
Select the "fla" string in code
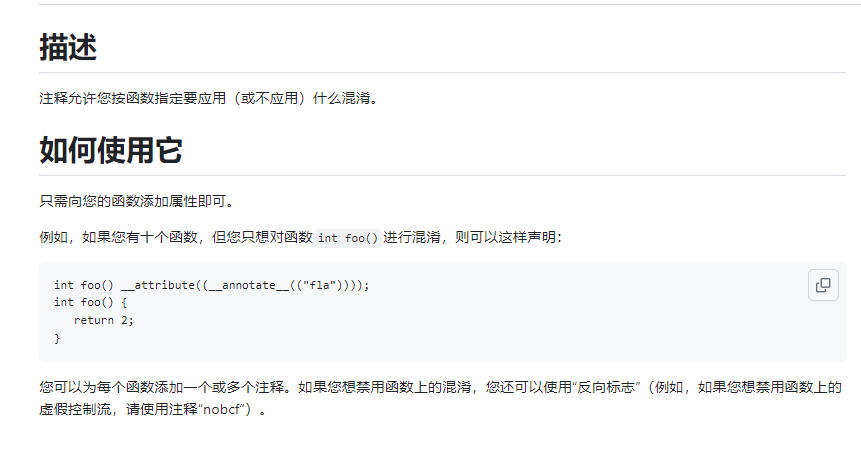pyautogui.click(x=319, y=285)
